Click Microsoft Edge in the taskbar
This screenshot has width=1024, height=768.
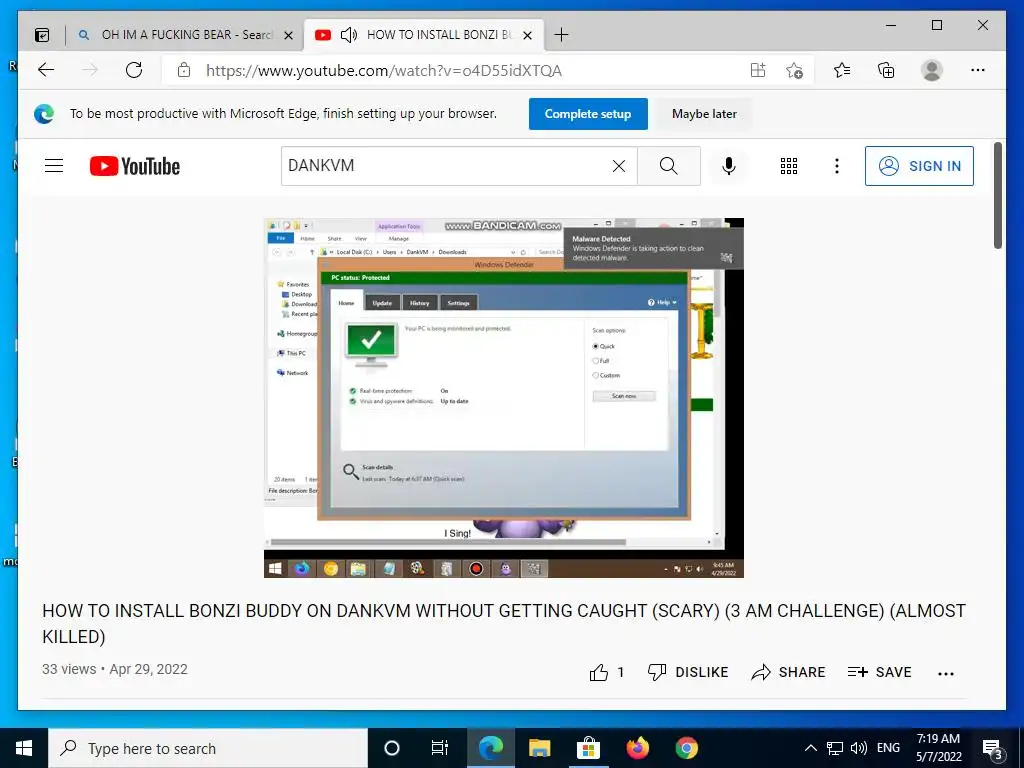point(490,748)
